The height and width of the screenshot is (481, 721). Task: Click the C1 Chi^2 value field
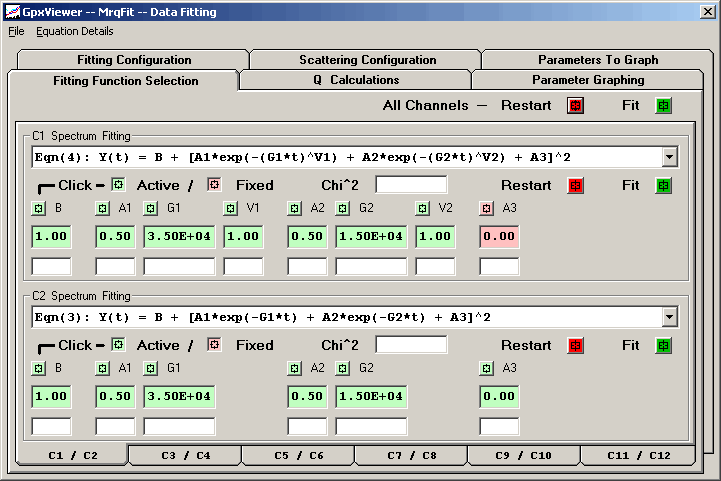[411, 185]
